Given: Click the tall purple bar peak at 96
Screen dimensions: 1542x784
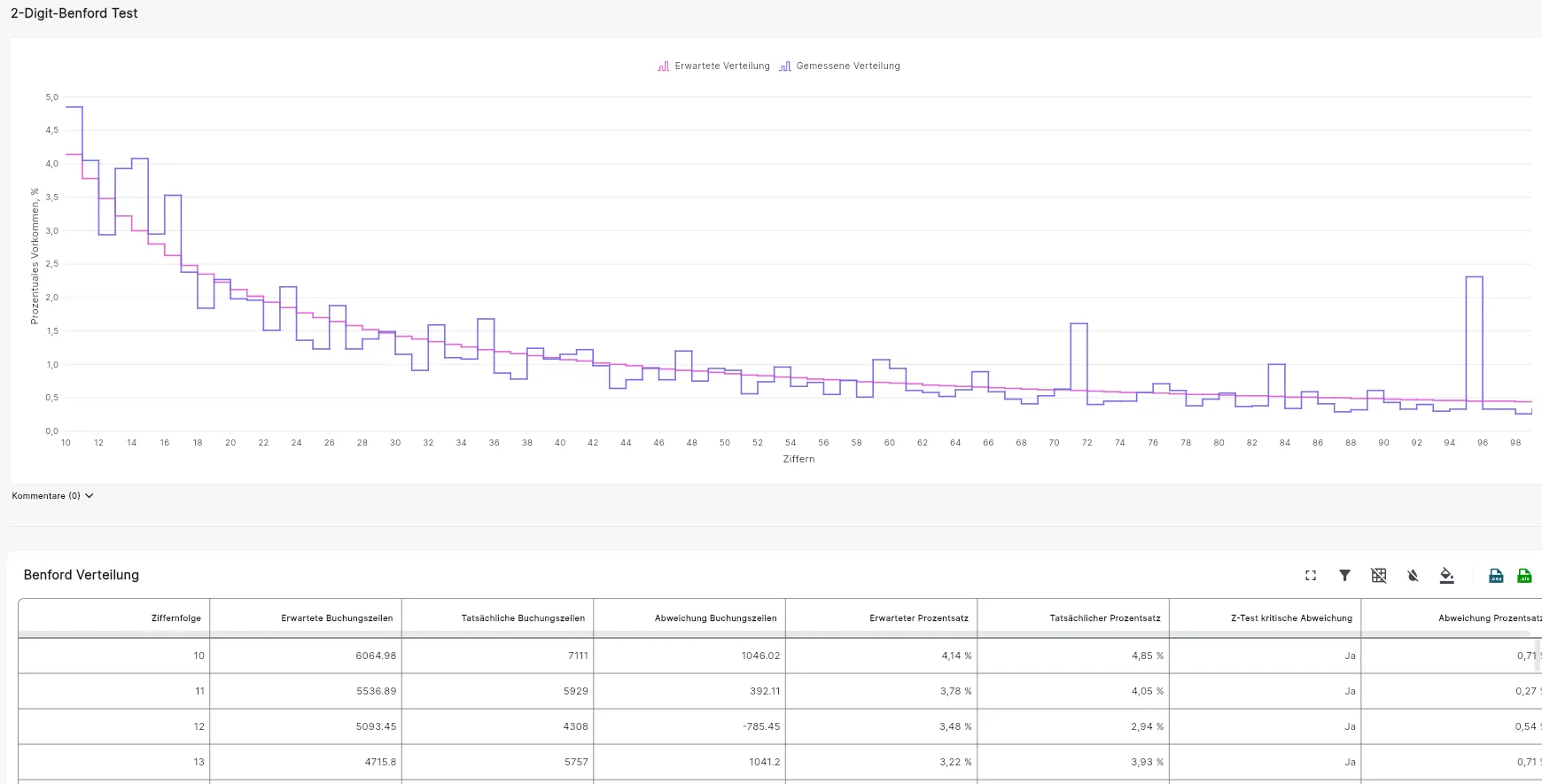Looking at the screenshot, I should pyautogui.click(x=1474, y=278).
